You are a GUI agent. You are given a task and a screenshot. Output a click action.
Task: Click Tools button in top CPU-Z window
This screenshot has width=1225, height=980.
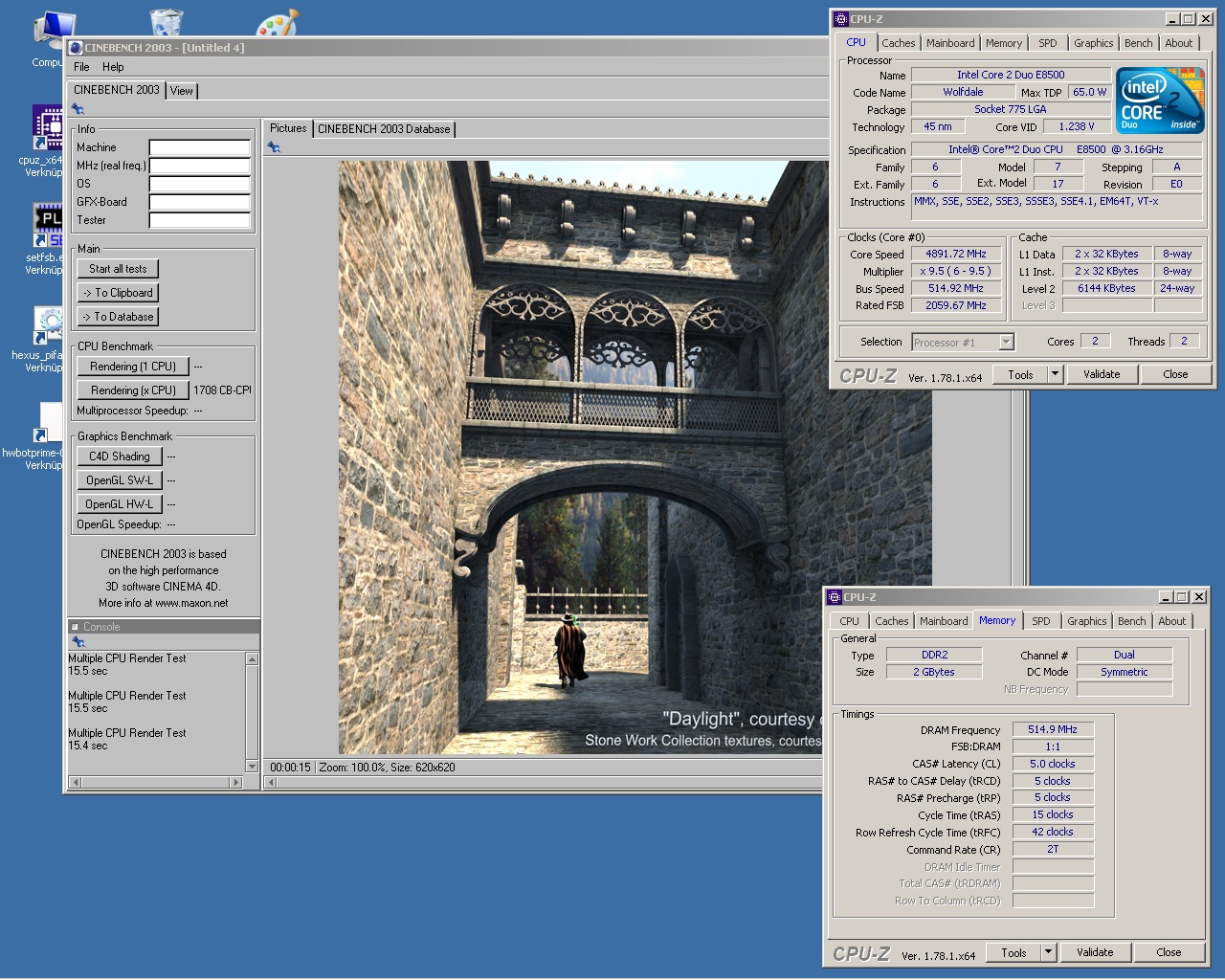point(1020,374)
